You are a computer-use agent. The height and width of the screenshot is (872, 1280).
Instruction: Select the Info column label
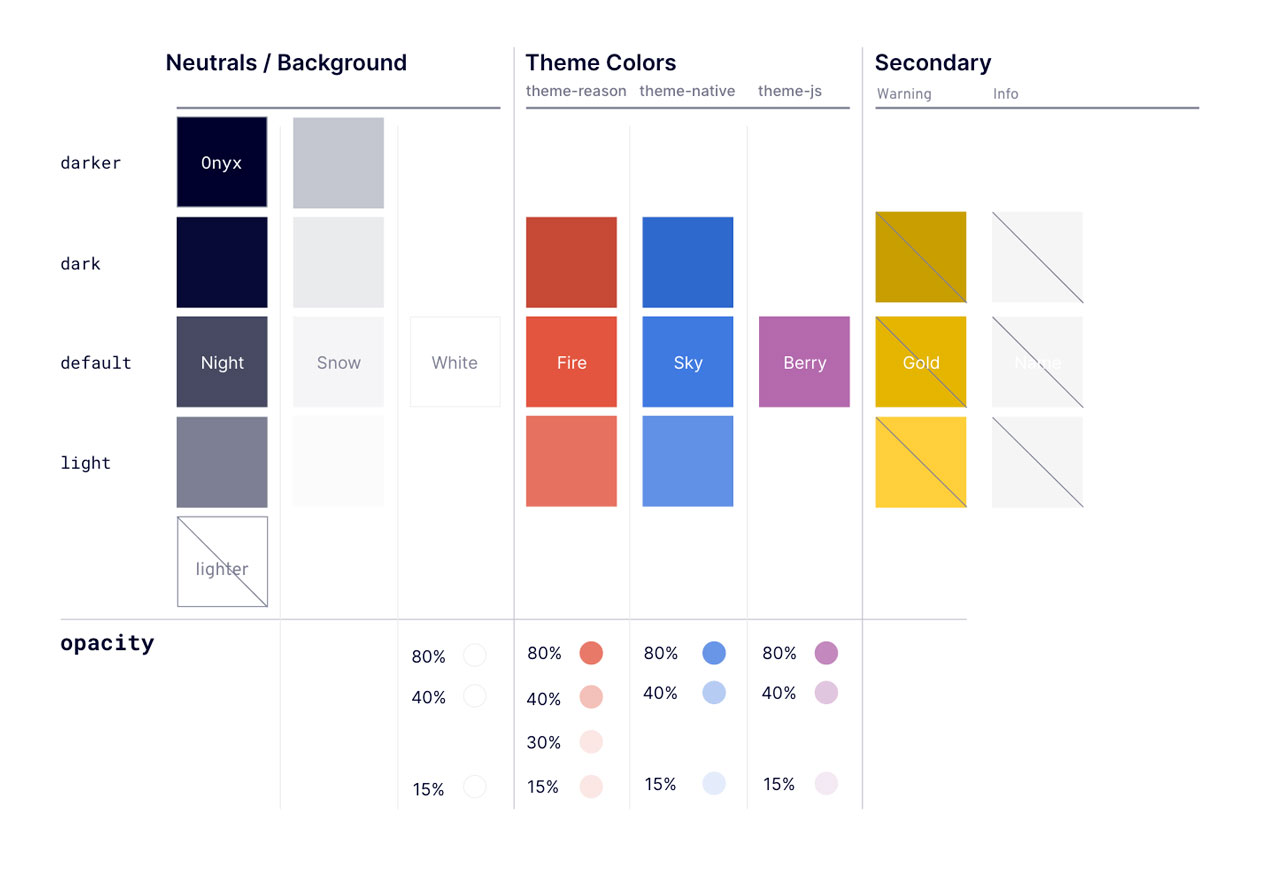(1005, 94)
